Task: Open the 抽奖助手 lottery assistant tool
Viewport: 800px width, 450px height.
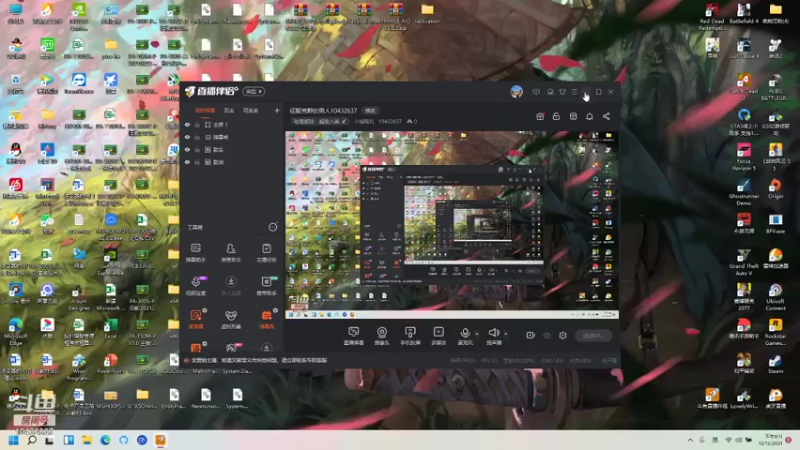Action: tap(266, 285)
